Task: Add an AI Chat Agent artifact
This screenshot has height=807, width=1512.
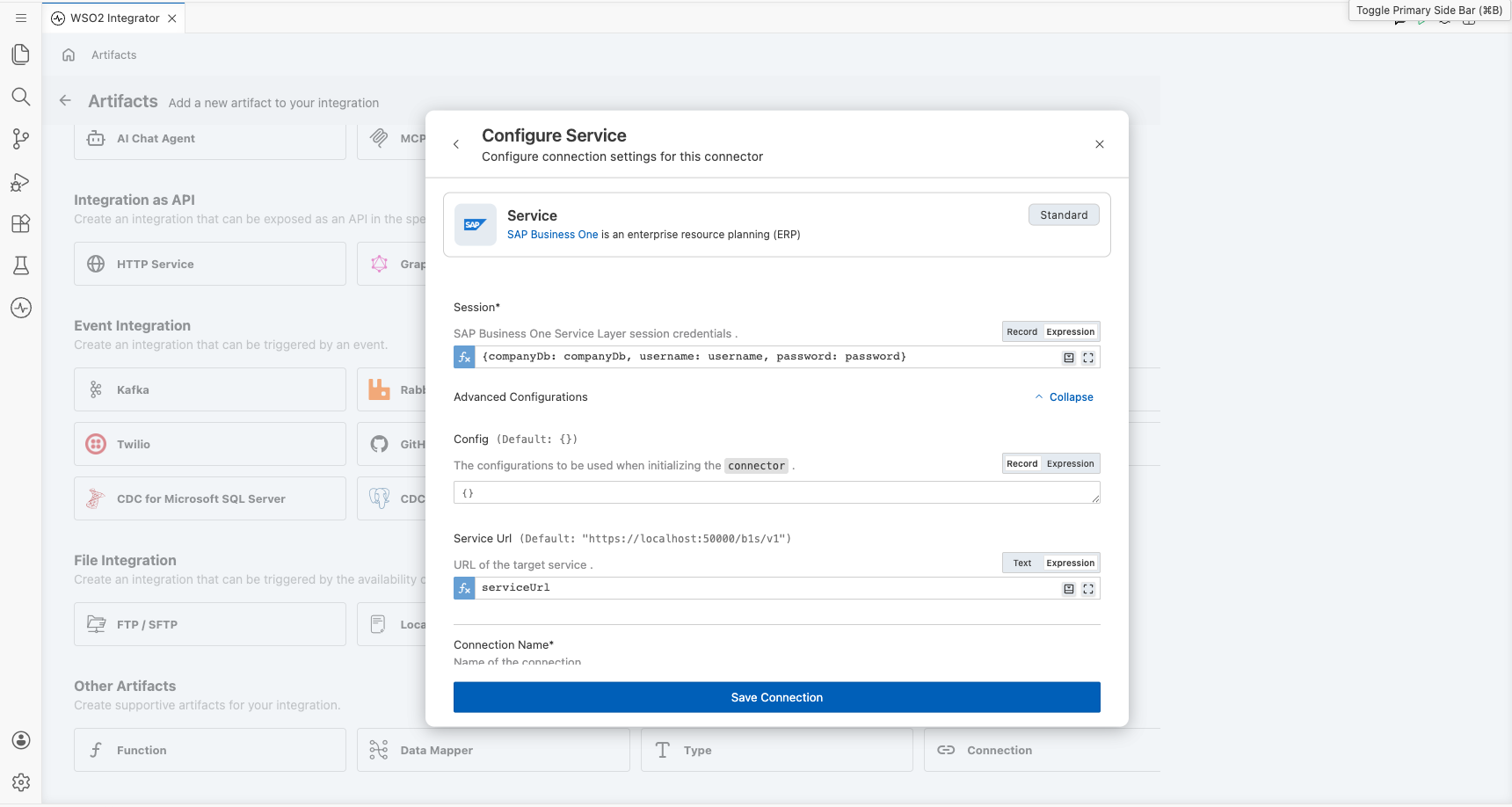Action: click(x=210, y=139)
